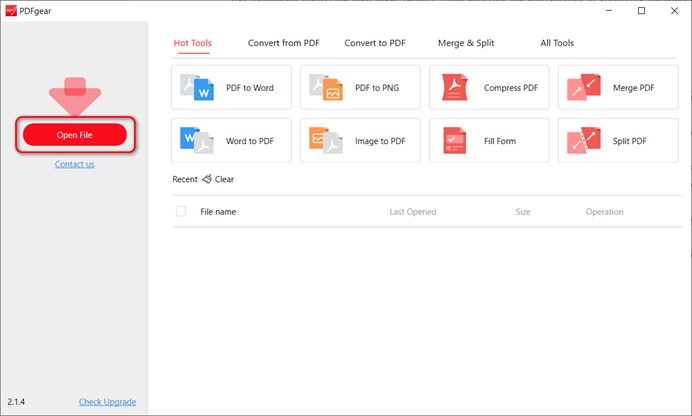Click the broom icon beside Clear

(207, 179)
